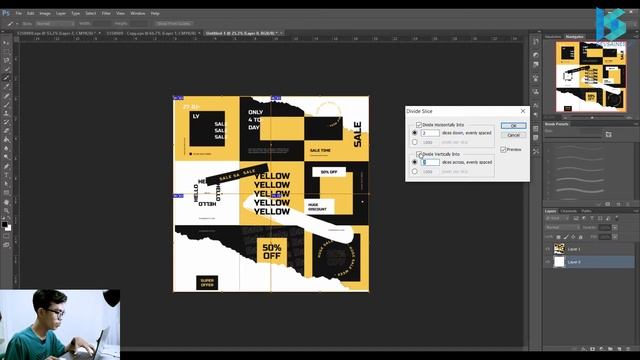Open the slice tool preset picker arrow
The height and width of the screenshot is (360, 640).
(x=16, y=24)
